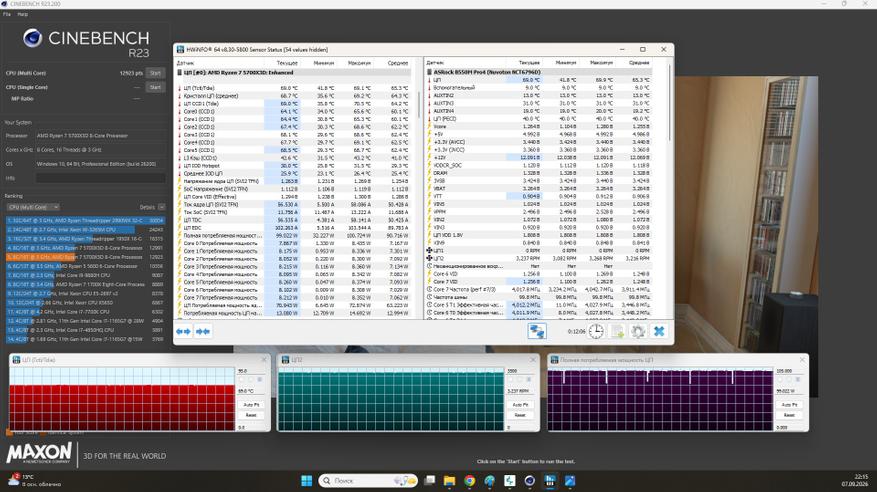Click Auto Fit in the ЦП (Tctl/Tdie) graph
This screenshot has width=877, height=492.
(x=251, y=404)
